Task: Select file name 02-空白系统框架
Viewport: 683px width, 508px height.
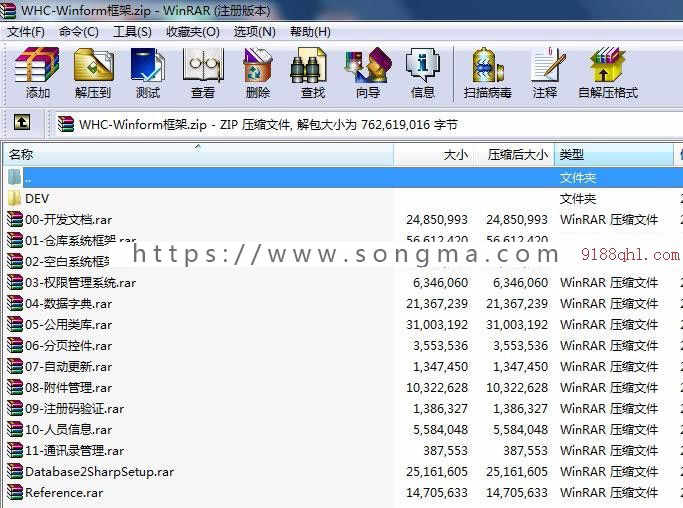Action: 68,261
